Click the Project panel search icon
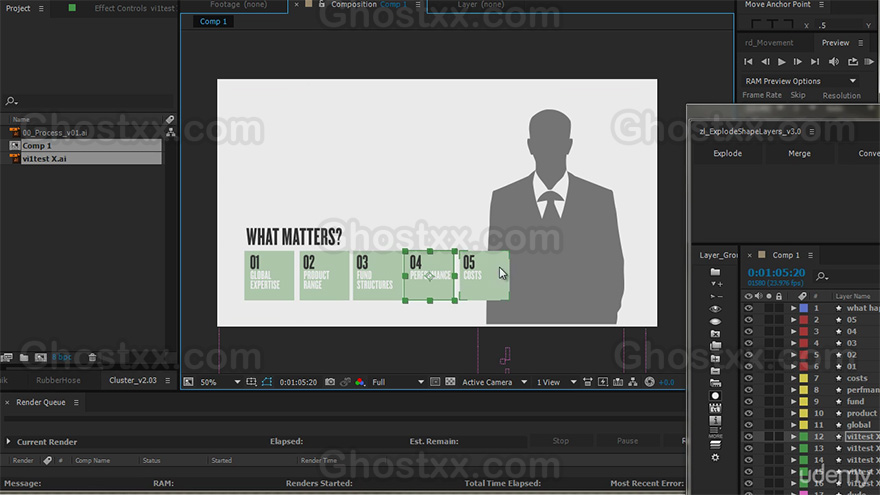The height and width of the screenshot is (495, 880). [x=11, y=101]
